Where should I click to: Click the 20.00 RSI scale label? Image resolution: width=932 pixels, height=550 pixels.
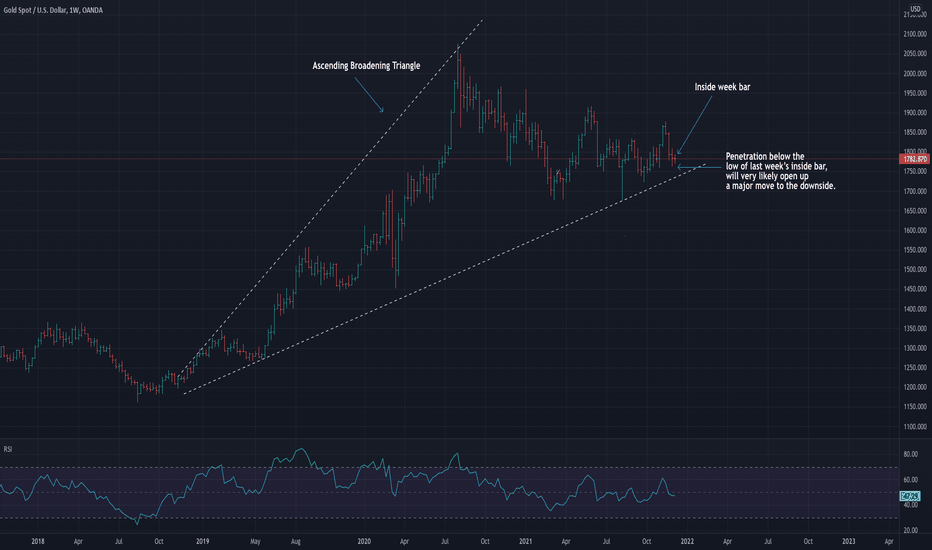[911, 530]
